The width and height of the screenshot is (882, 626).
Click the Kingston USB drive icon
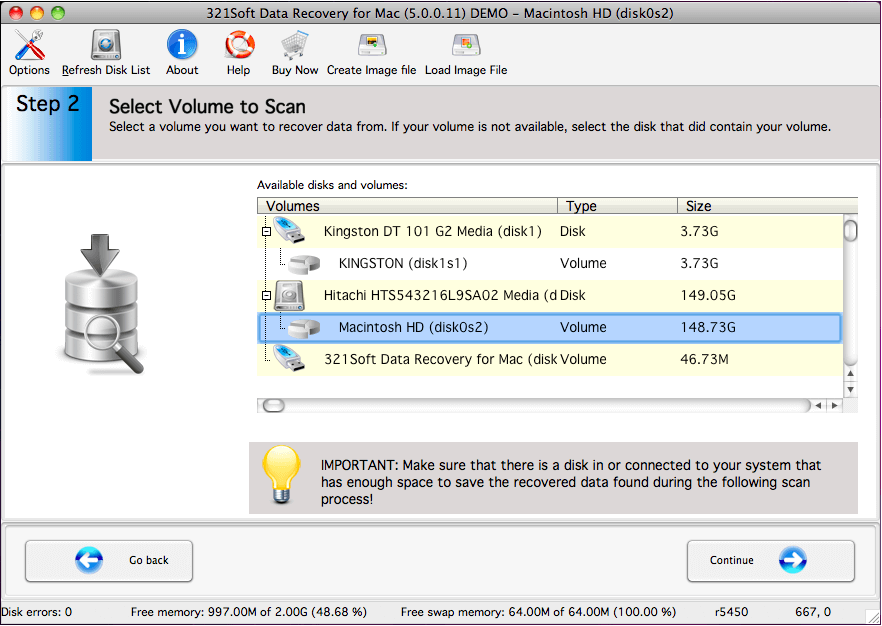tap(289, 231)
